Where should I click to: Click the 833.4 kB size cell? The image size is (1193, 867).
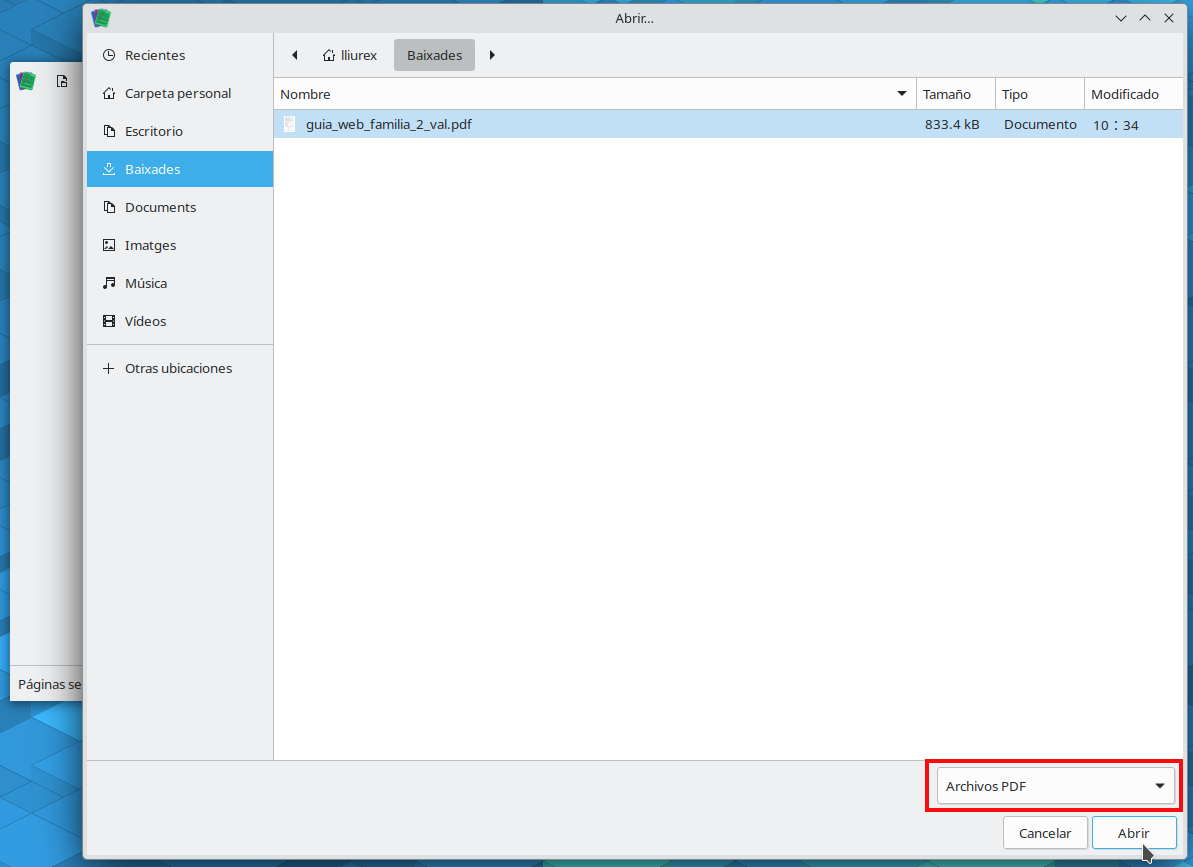click(x=952, y=124)
